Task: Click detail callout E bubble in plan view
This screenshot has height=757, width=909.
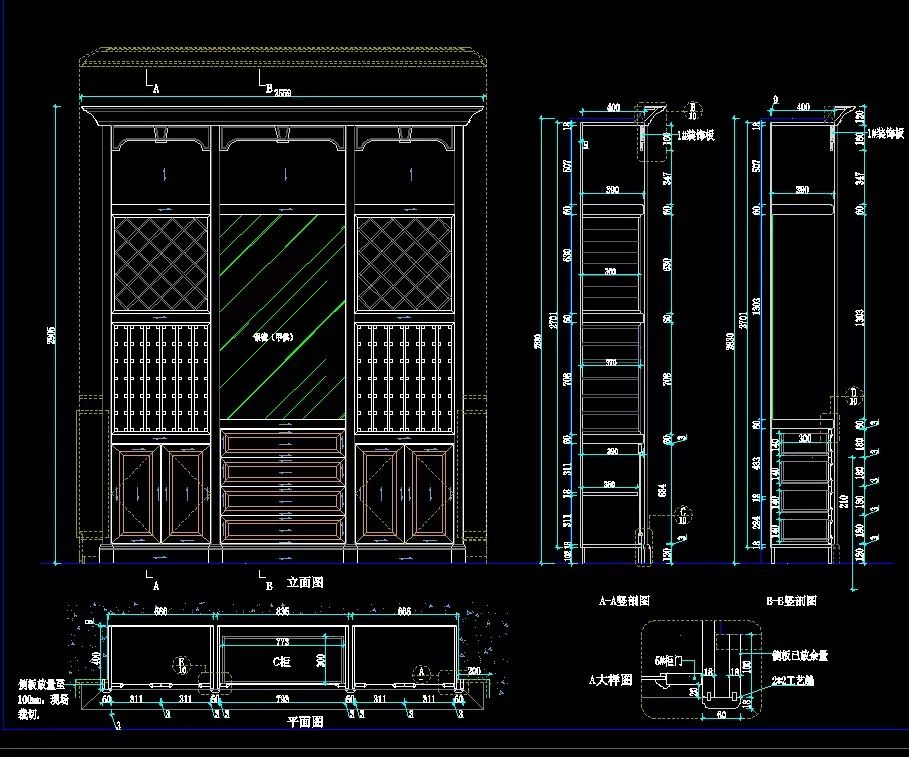Action: click(x=182, y=665)
